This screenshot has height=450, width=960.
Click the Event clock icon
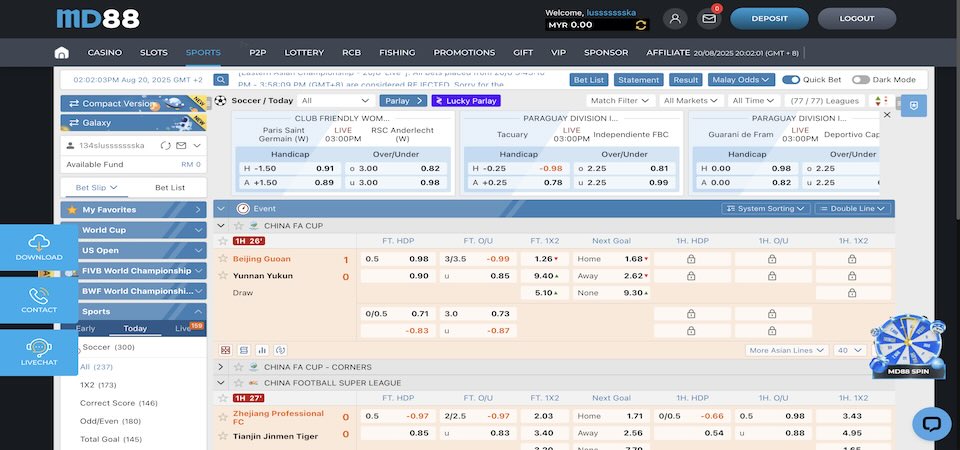click(243, 208)
